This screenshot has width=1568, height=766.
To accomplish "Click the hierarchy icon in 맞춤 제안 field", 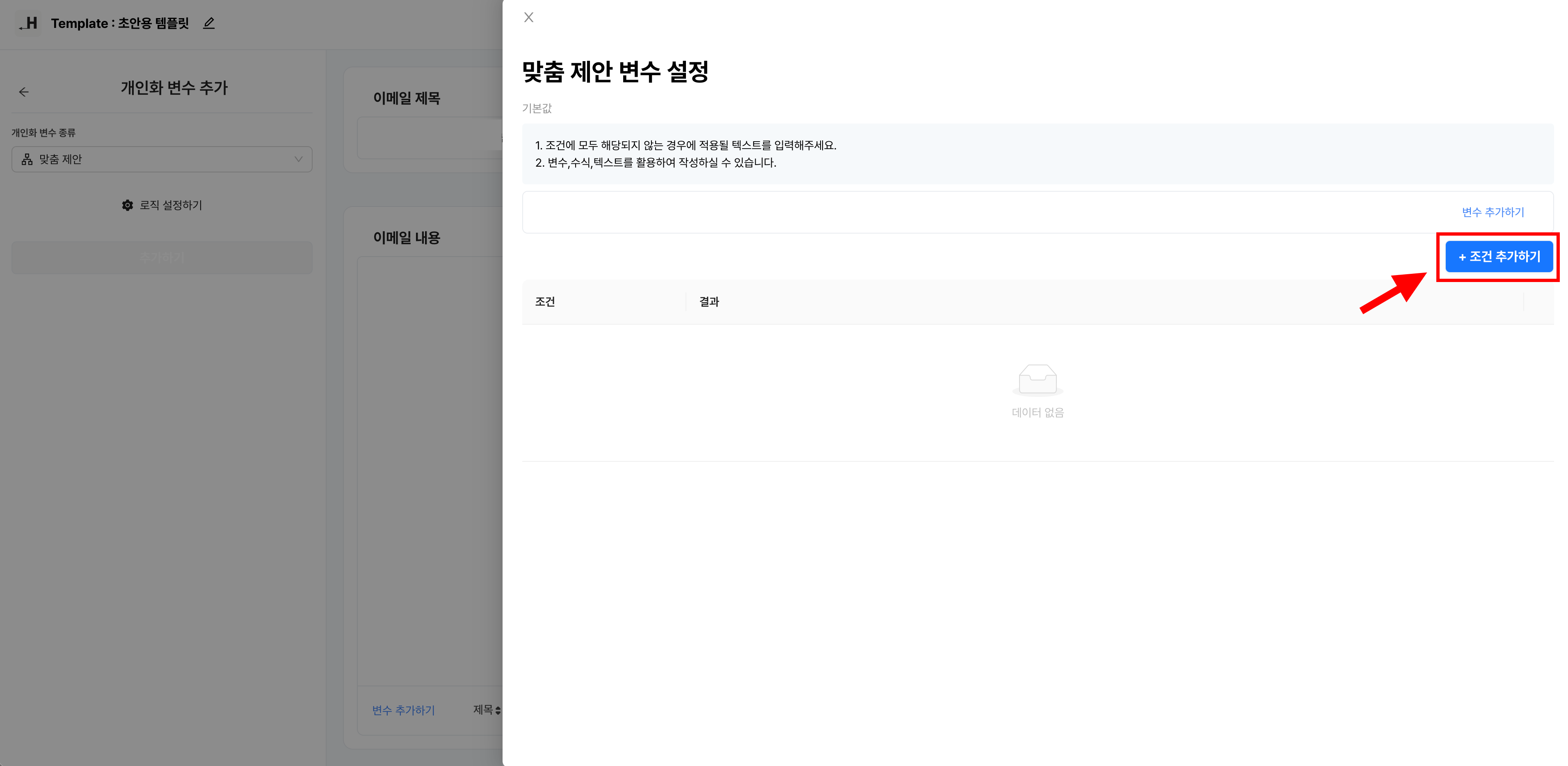I will 27,160.
